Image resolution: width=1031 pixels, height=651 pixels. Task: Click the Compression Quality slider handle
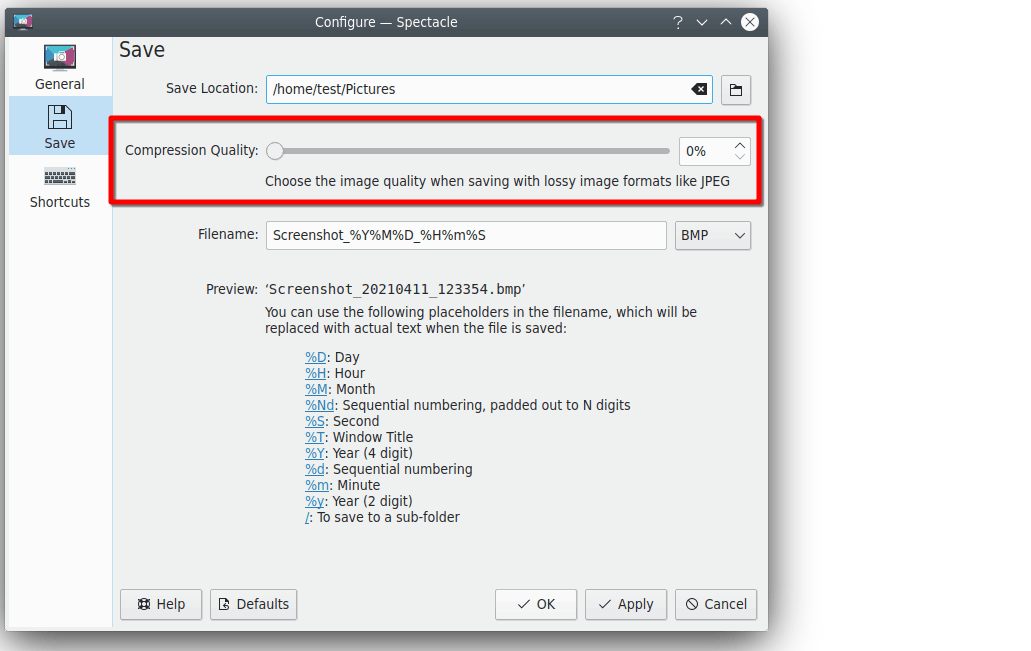pyautogui.click(x=275, y=151)
